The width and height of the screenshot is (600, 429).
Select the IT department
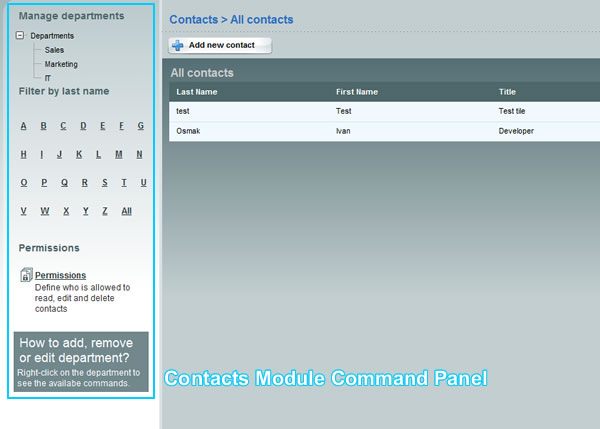48,77
